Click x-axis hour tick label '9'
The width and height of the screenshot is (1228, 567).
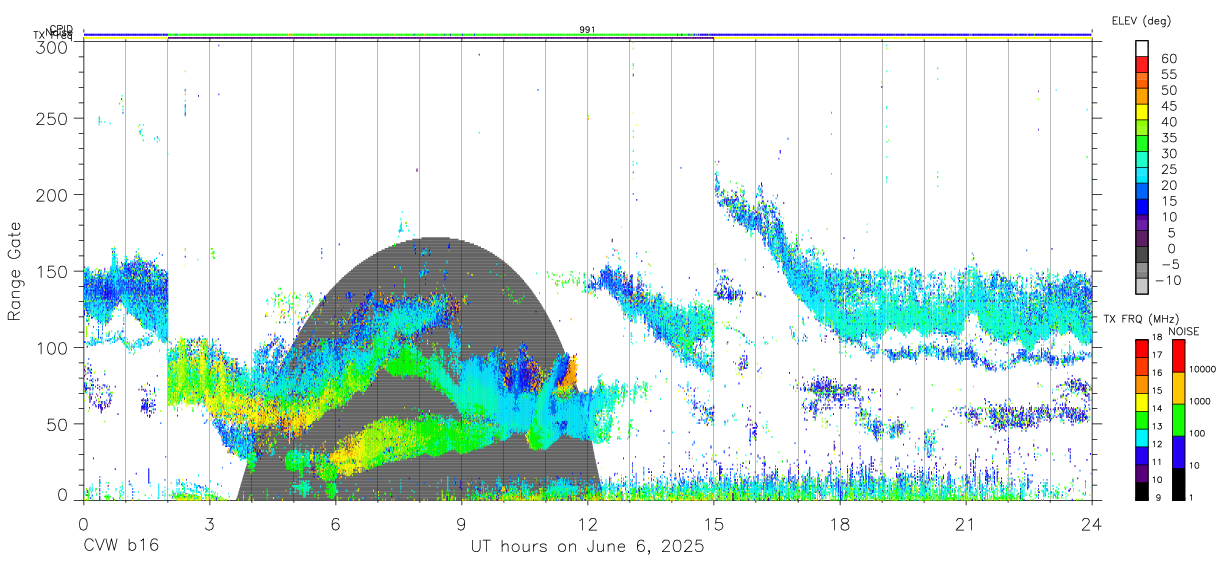click(461, 524)
